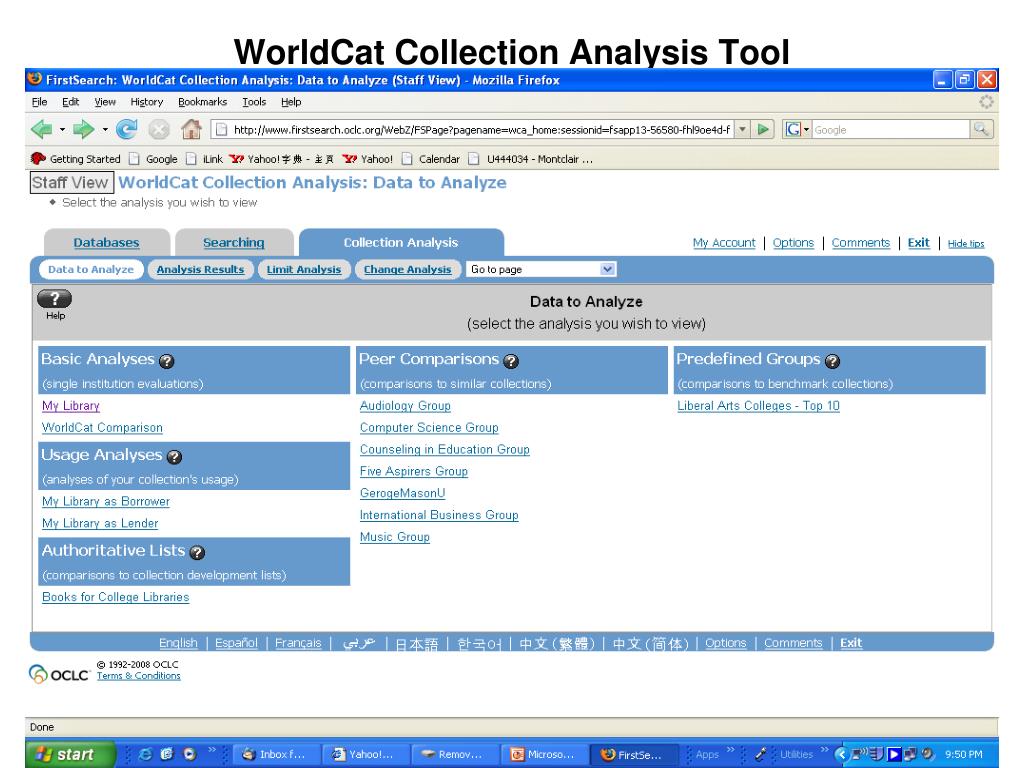
Task: Open Liberal Arts Colleges - Top 10
Action: click(758, 406)
